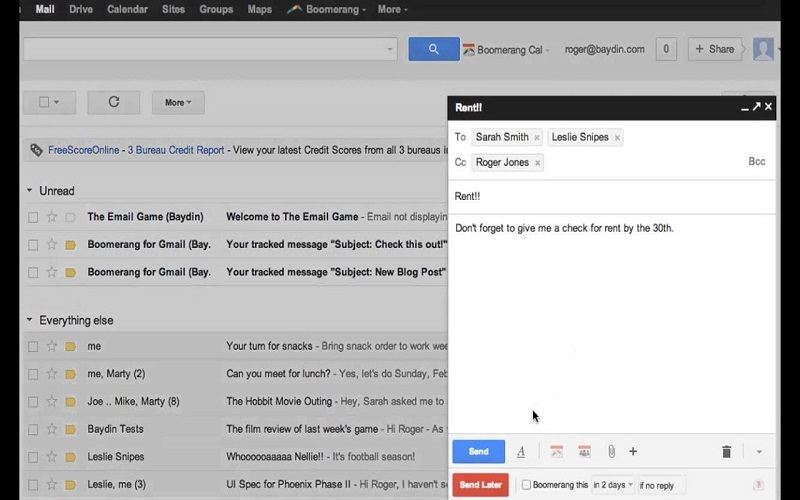Remove Leslie Snipes recipient chip with its x
This screenshot has height=500, width=800.
point(617,138)
